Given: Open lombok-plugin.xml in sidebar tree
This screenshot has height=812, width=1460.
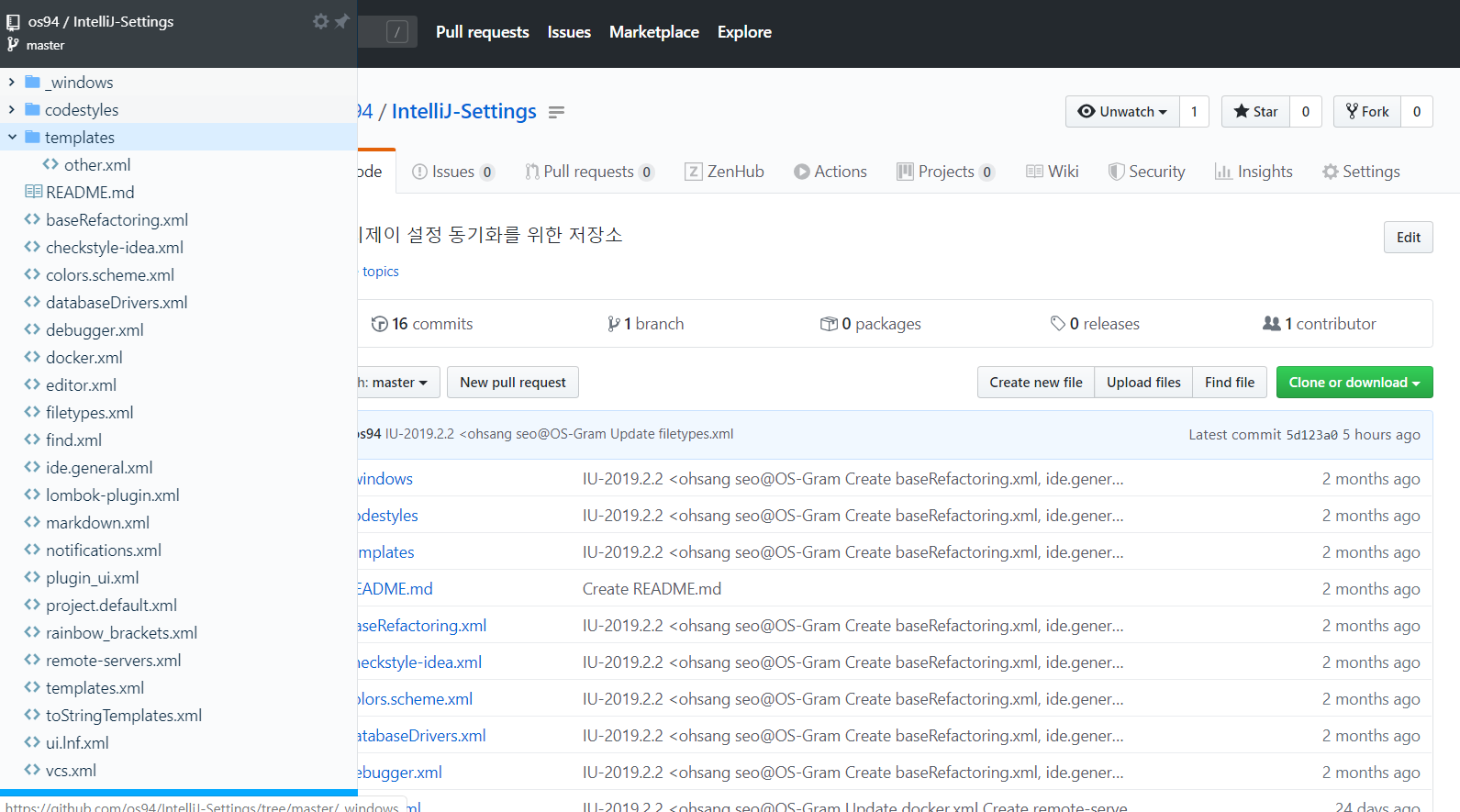Looking at the screenshot, I should click(113, 495).
